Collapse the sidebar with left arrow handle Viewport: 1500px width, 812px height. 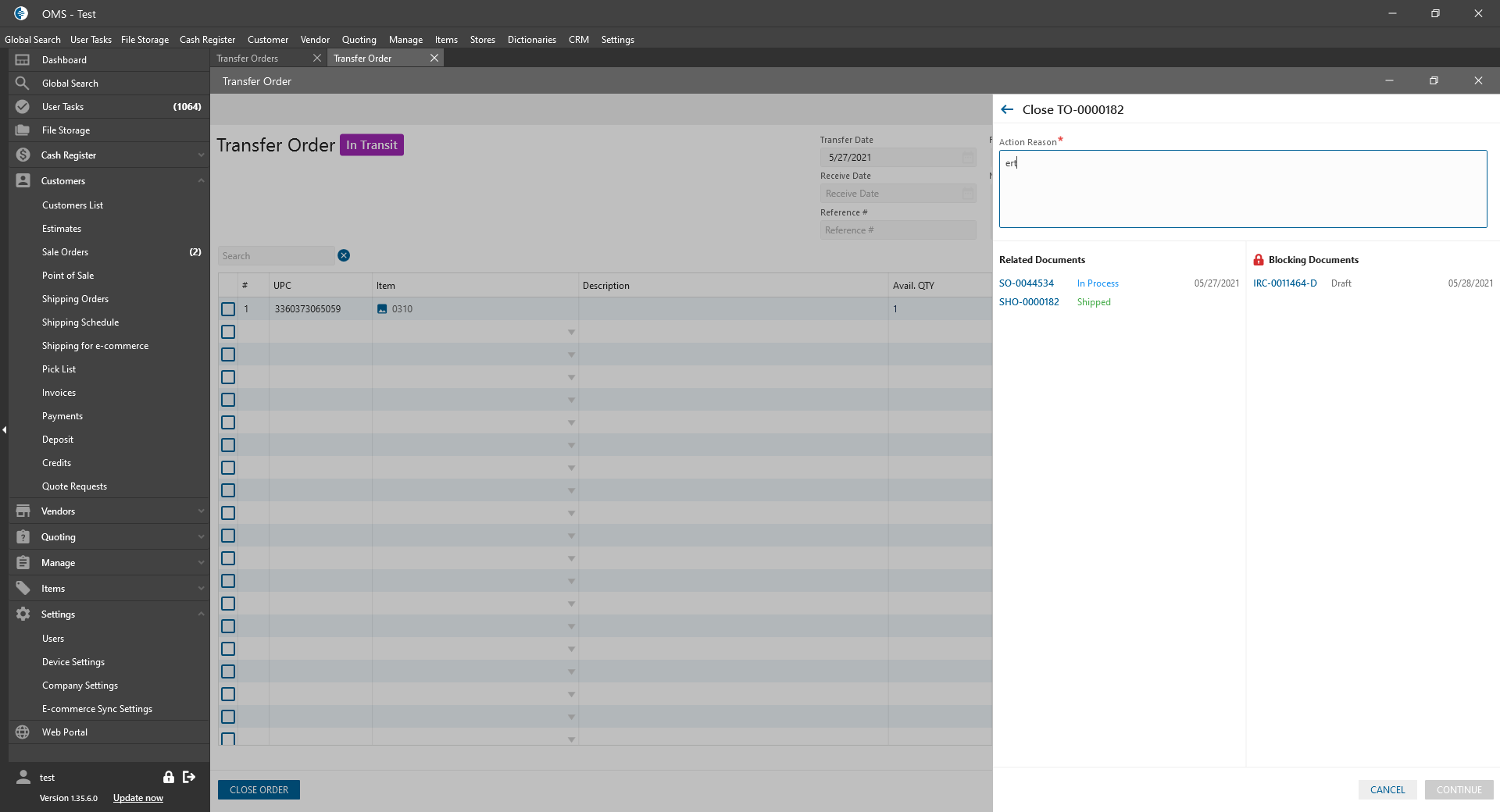coord(5,430)
